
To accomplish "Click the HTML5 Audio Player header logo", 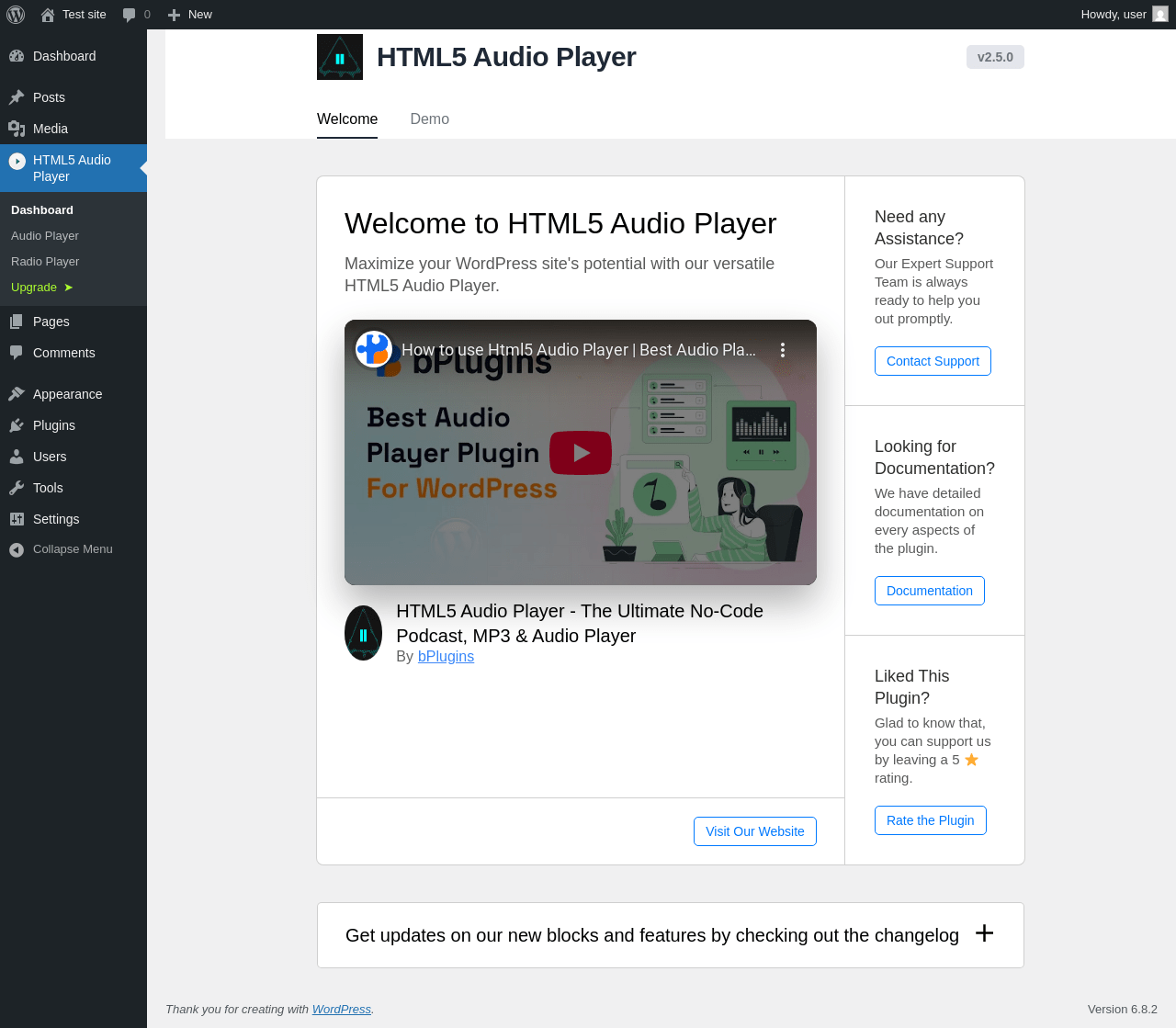I will pos(340,57).
